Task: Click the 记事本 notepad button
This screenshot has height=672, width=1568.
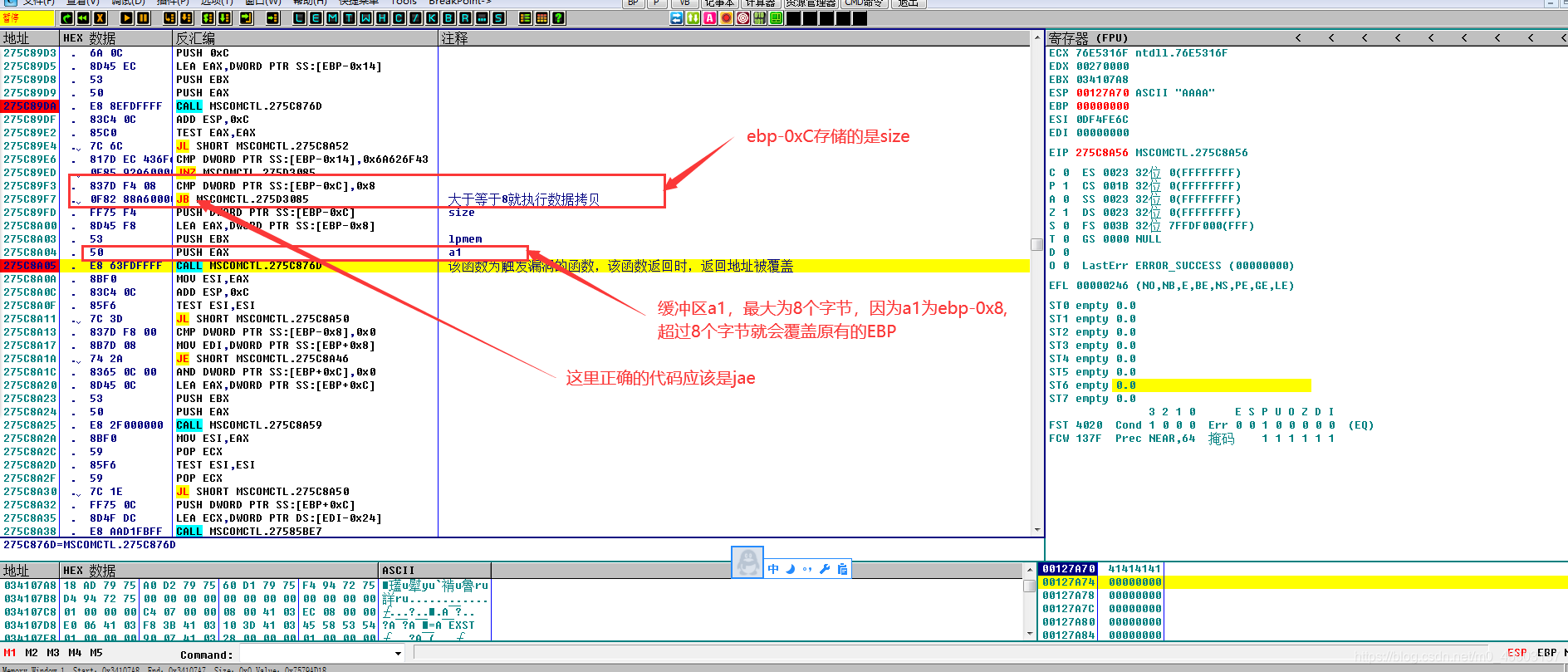Action: click(x=719, y=3)
